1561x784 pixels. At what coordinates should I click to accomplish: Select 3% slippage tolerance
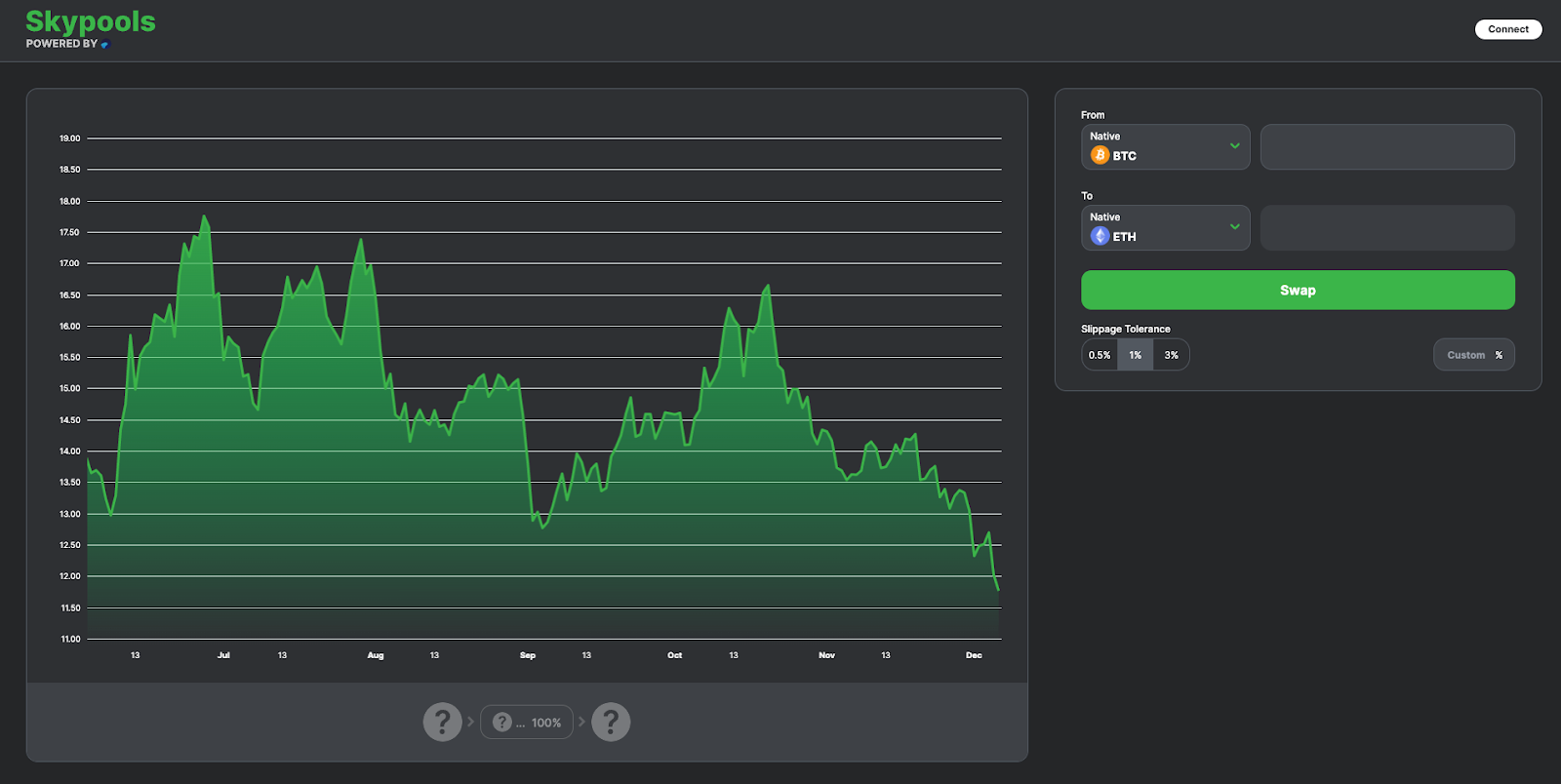coord(1171,355)
